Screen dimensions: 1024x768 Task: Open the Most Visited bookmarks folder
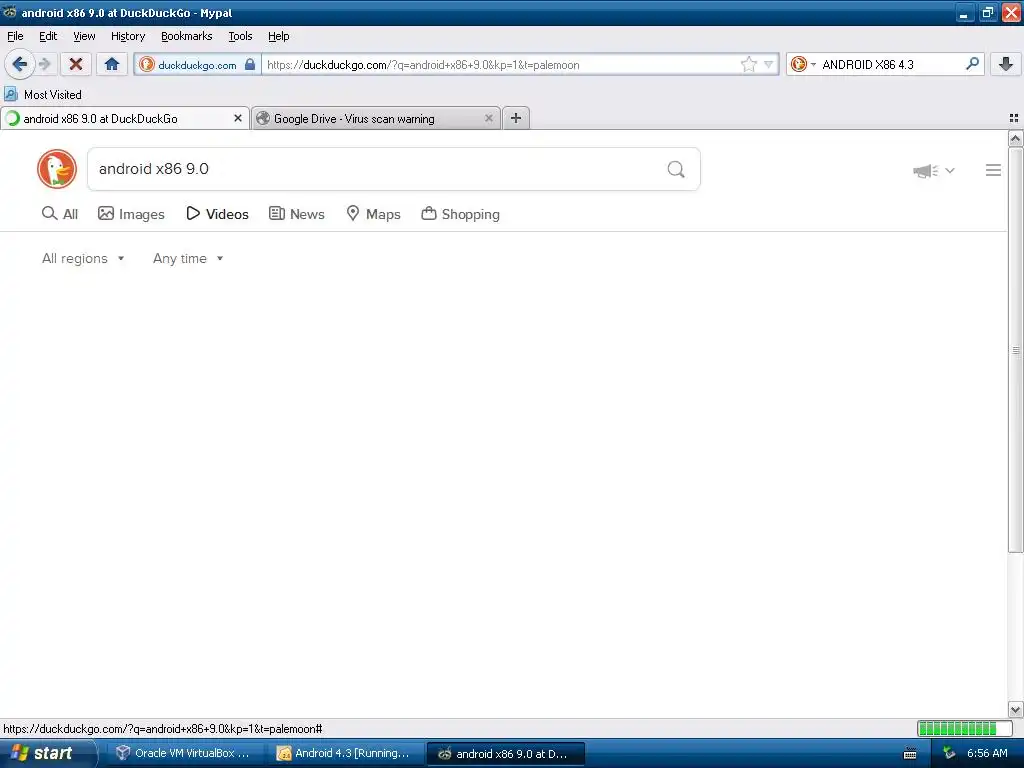(x=43, y=95)
